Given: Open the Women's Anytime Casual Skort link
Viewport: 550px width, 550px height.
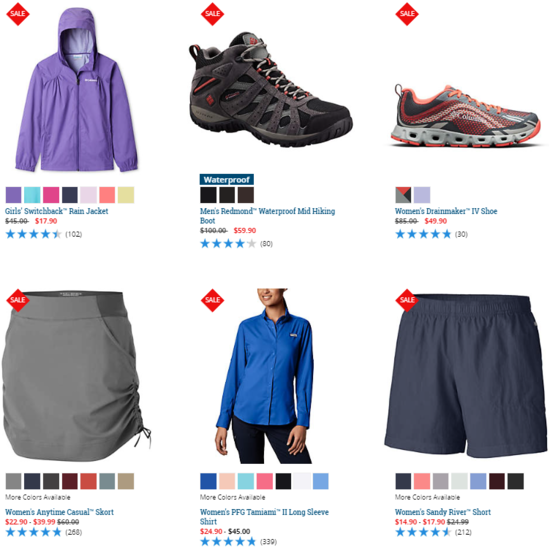Looking at the screenshot, I should tap(59, 512).
